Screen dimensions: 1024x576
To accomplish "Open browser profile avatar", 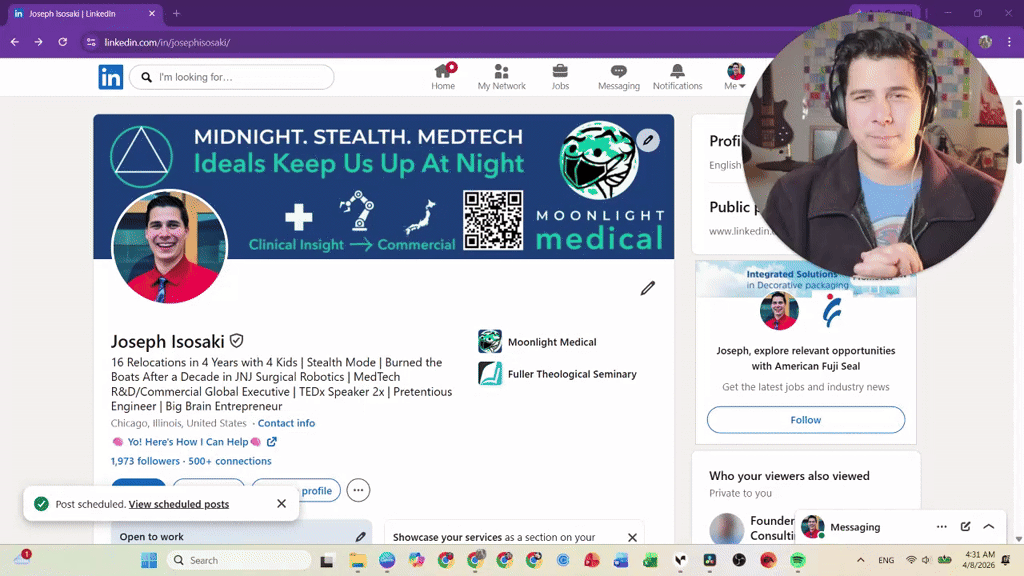I will coord(985,42).
